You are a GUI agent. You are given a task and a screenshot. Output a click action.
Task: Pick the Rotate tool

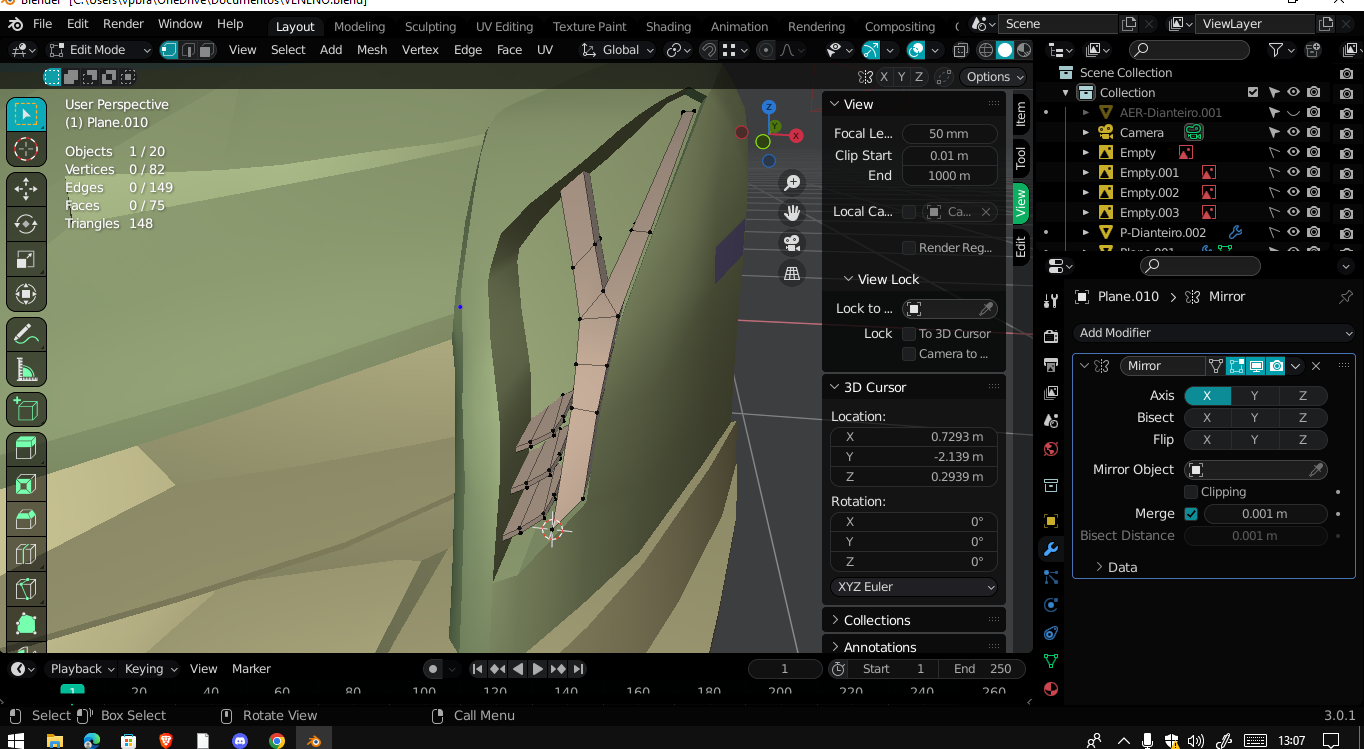[x=26, y=224]
